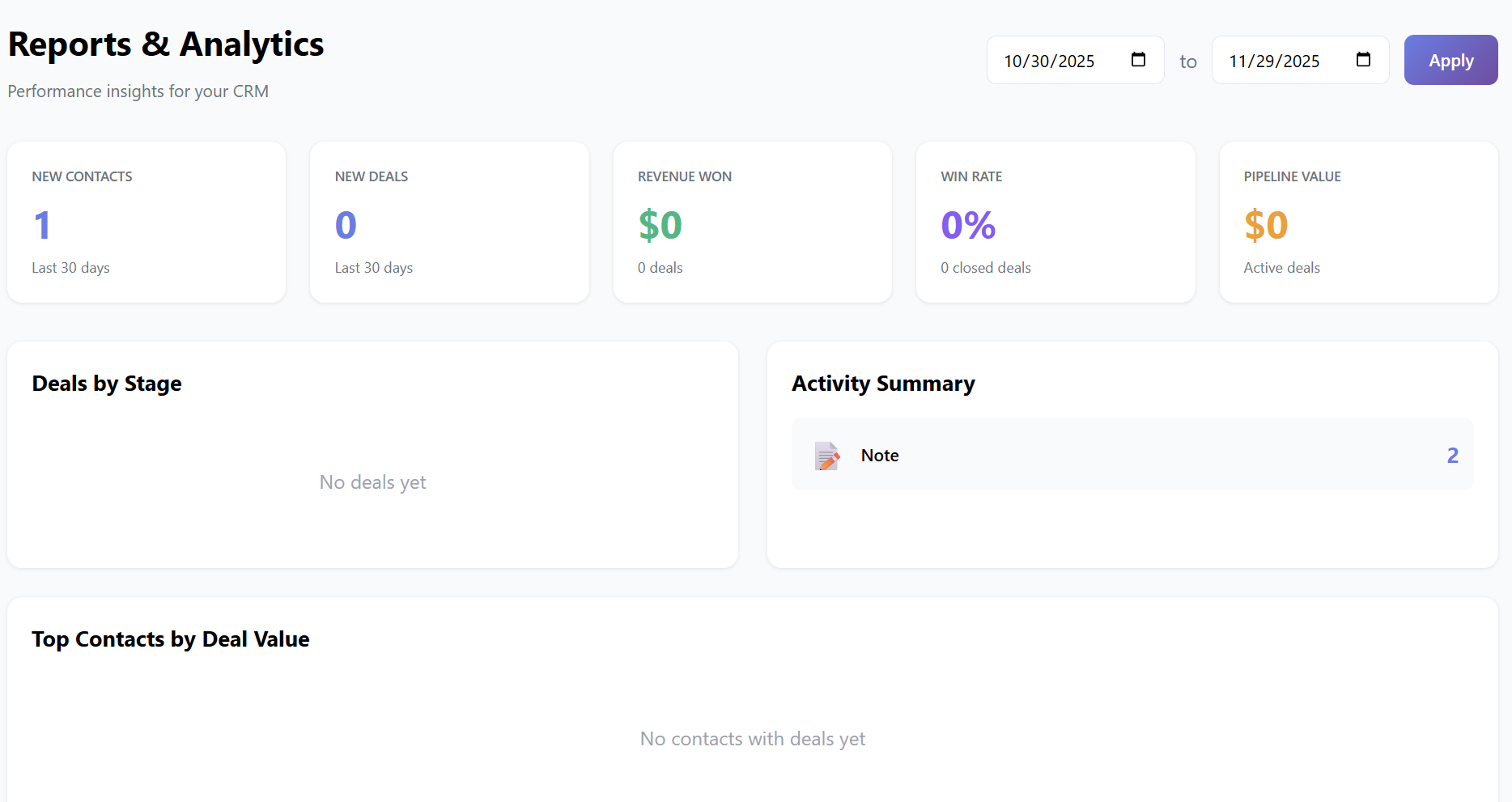
Task: Click the Top Contacts by Deal Value heading
Action: tap(171, 639)
